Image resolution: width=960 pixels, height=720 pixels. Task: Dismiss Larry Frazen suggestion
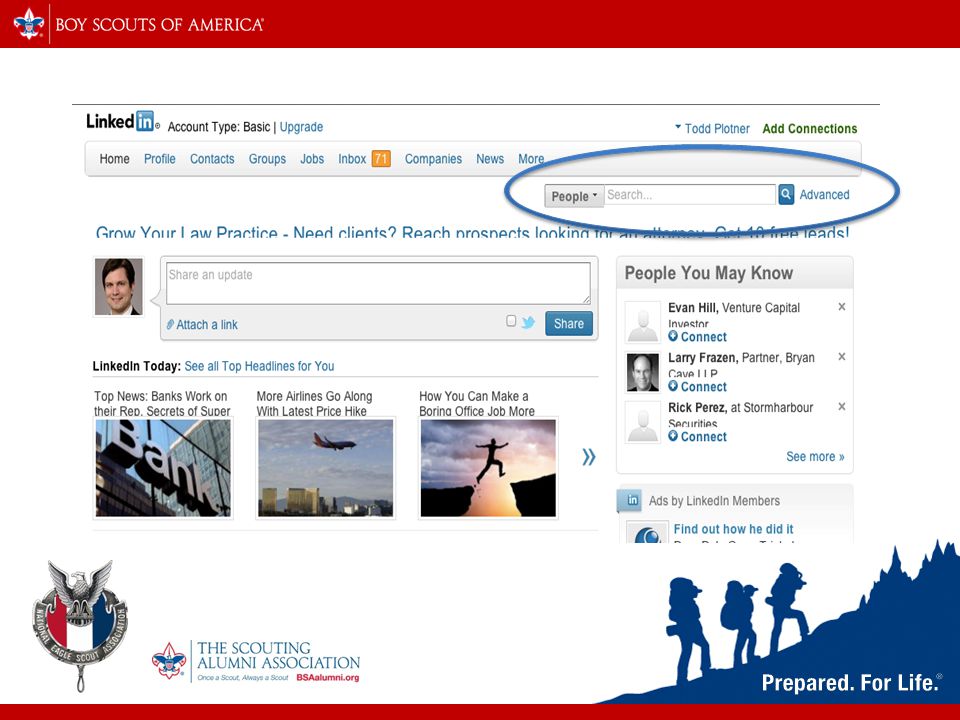[x=842, y=356]
